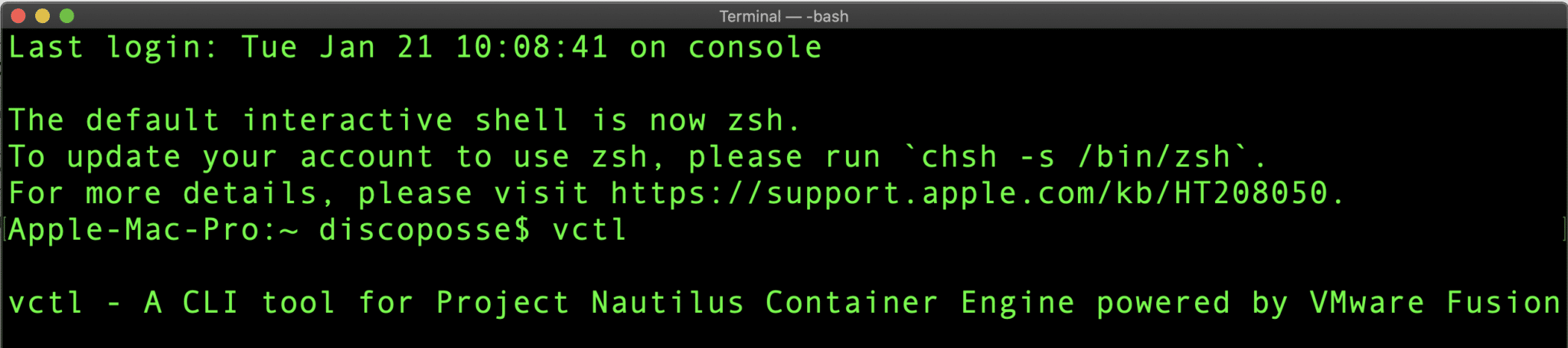Click the `chsh -s /bin/zsh` command text
Screen dimensions: 1568x348
(x=1086, y=157)
